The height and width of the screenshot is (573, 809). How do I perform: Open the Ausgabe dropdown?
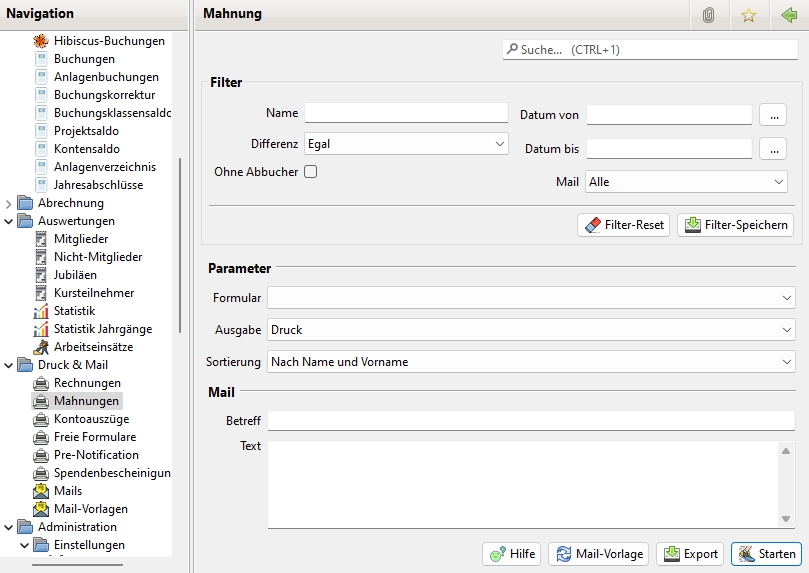531,329
